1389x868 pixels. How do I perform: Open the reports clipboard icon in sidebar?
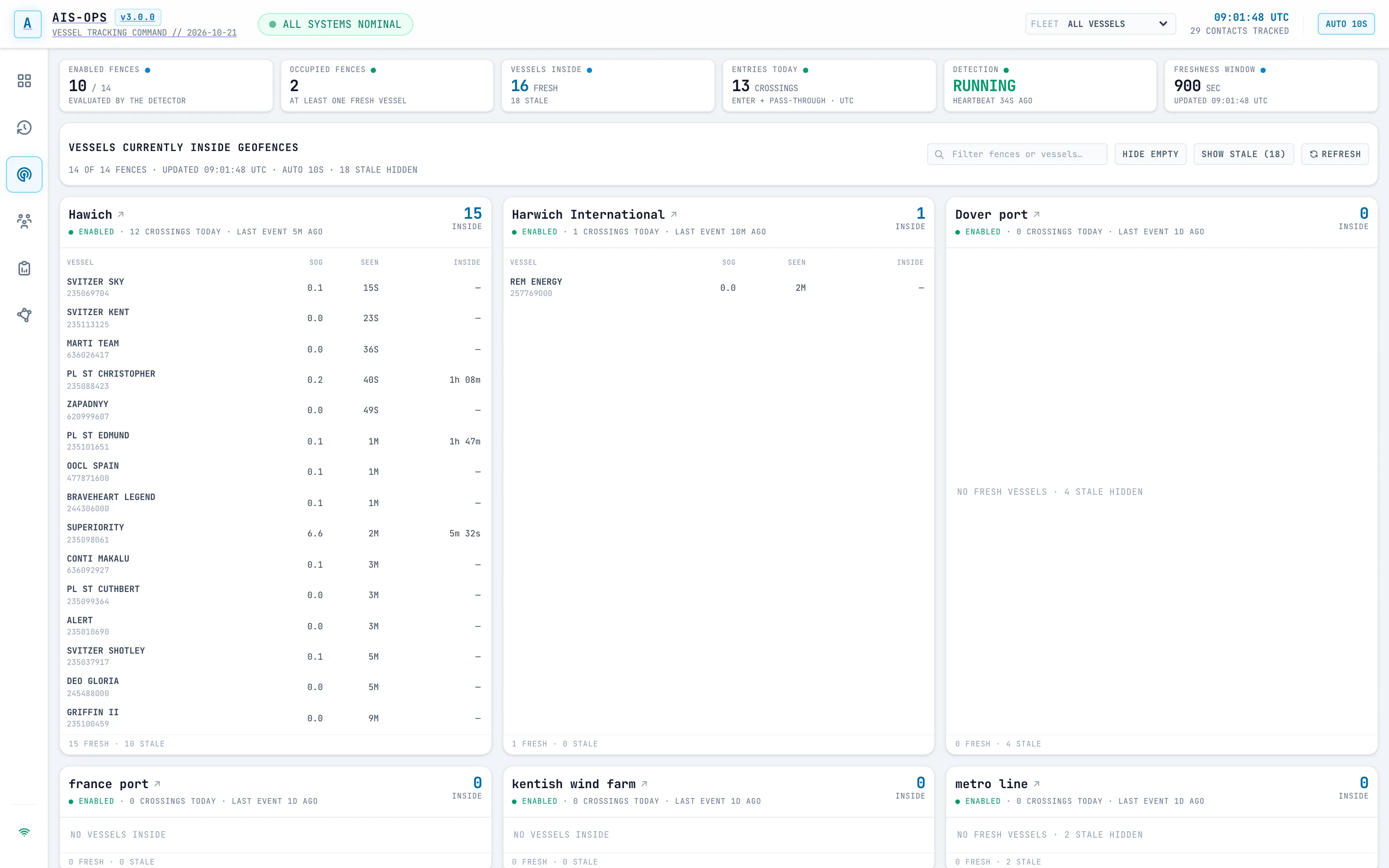[x=24, y=268]
